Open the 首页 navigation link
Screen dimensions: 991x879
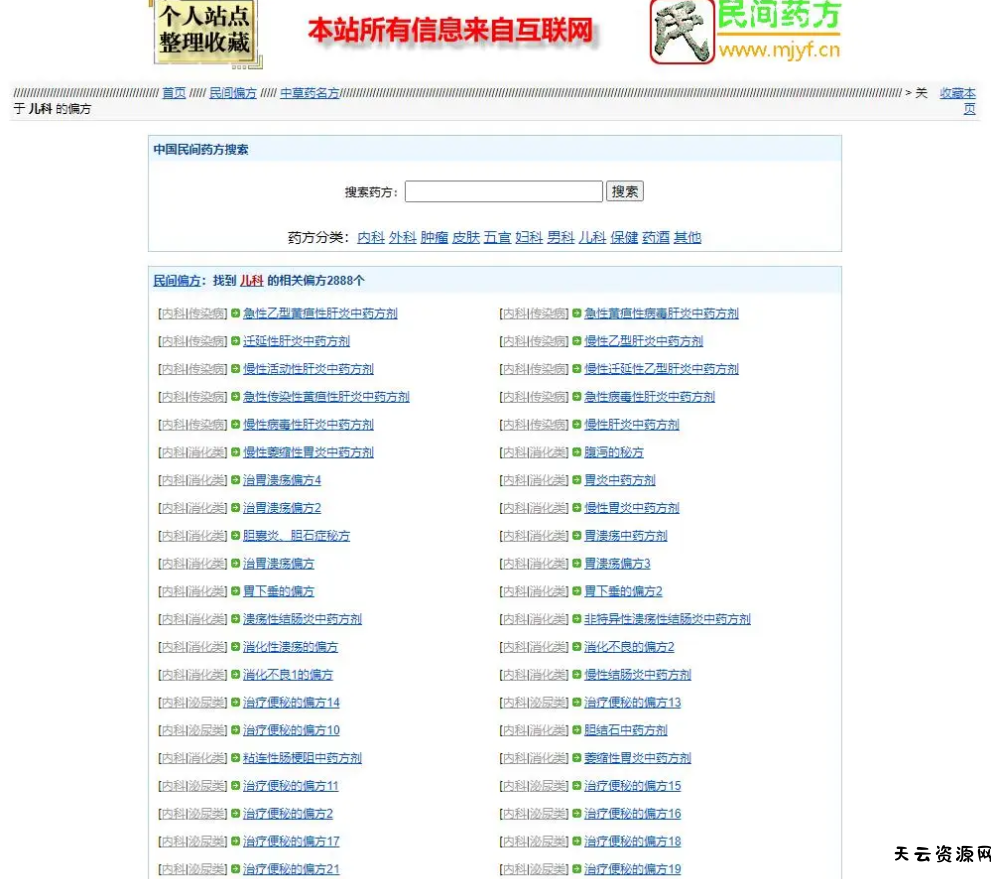172,93
